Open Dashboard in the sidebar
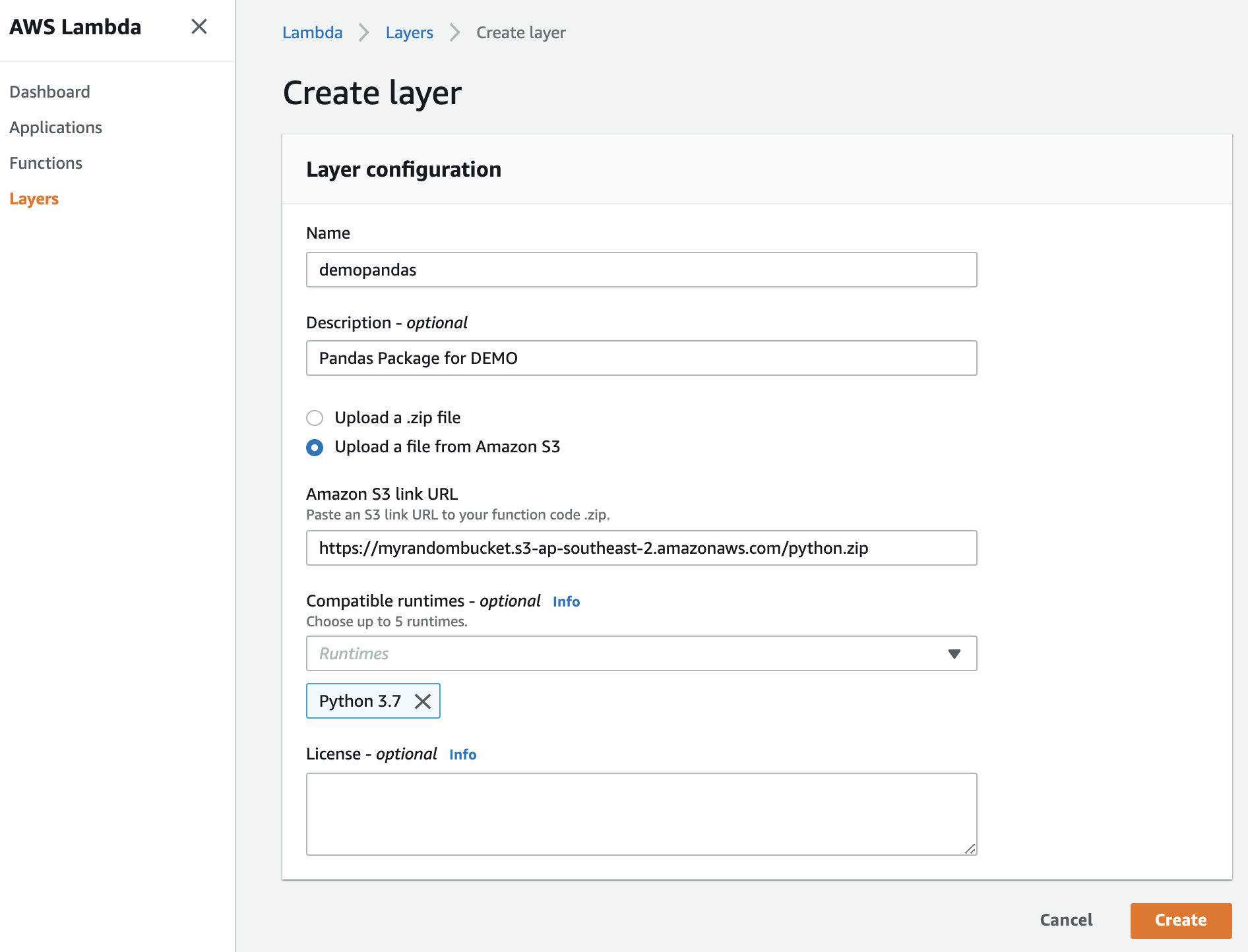The width and height of the screenshot is (1248, 952). point(49,92)
